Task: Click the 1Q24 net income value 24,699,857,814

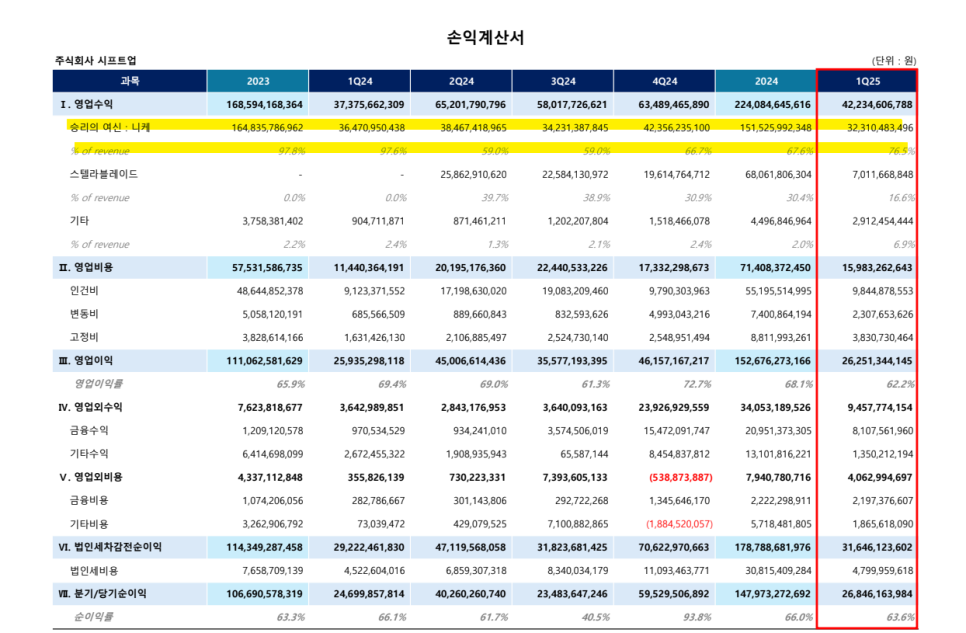Action: [x=368, y=594]
